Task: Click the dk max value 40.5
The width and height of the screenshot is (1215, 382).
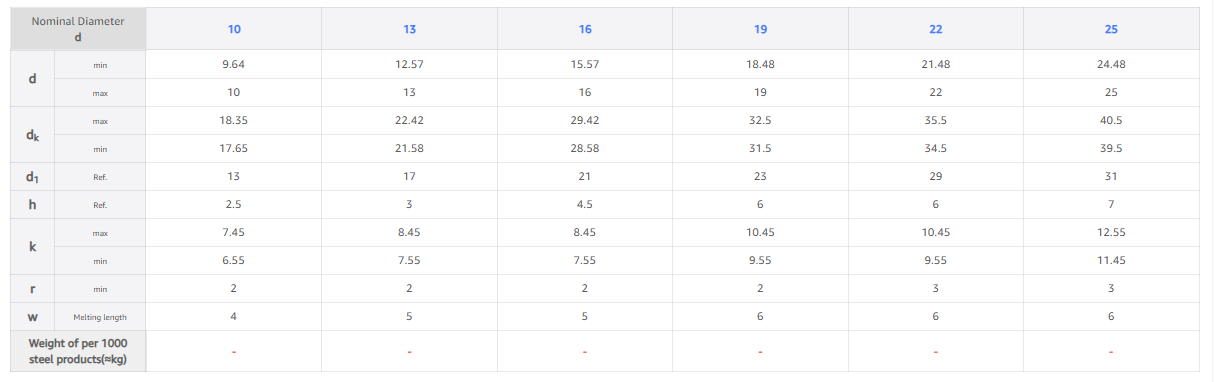Action: point(1111,120)
